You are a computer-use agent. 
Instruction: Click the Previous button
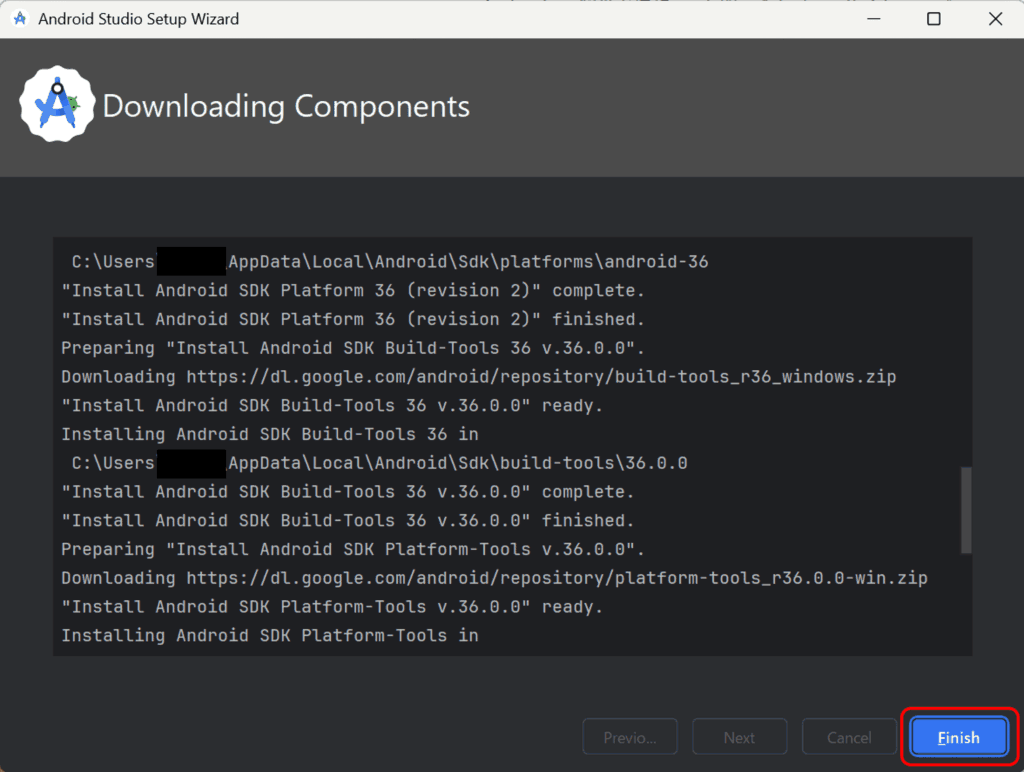[630, 737]
